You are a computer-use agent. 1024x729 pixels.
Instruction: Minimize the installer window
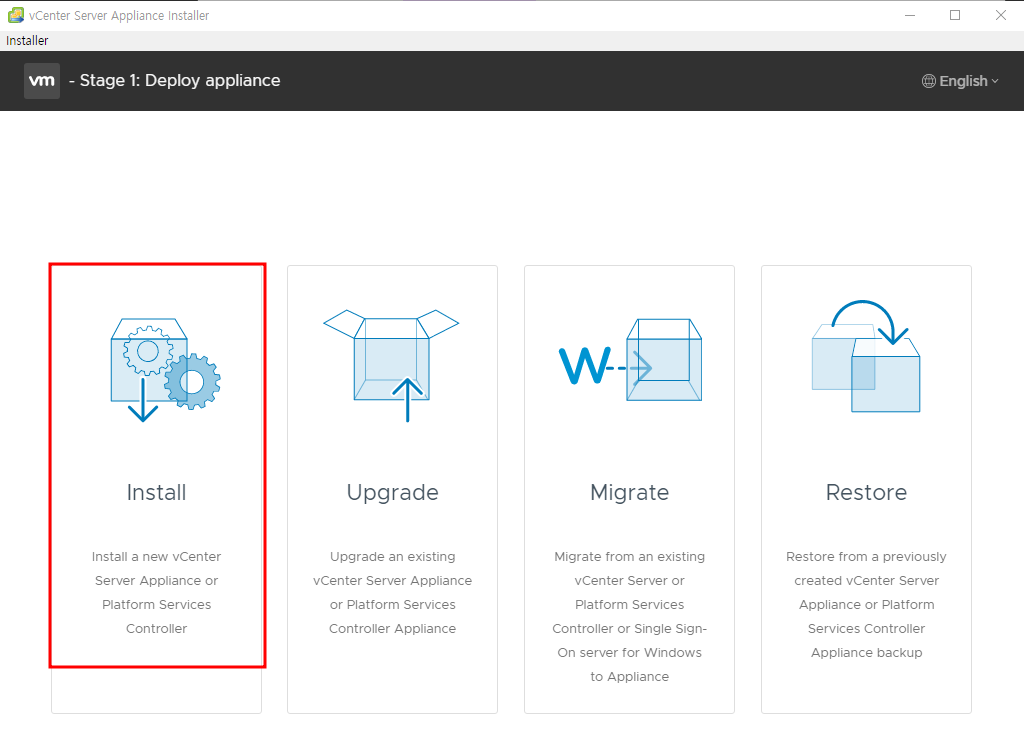pyautogui.click(x=910, y=15)
